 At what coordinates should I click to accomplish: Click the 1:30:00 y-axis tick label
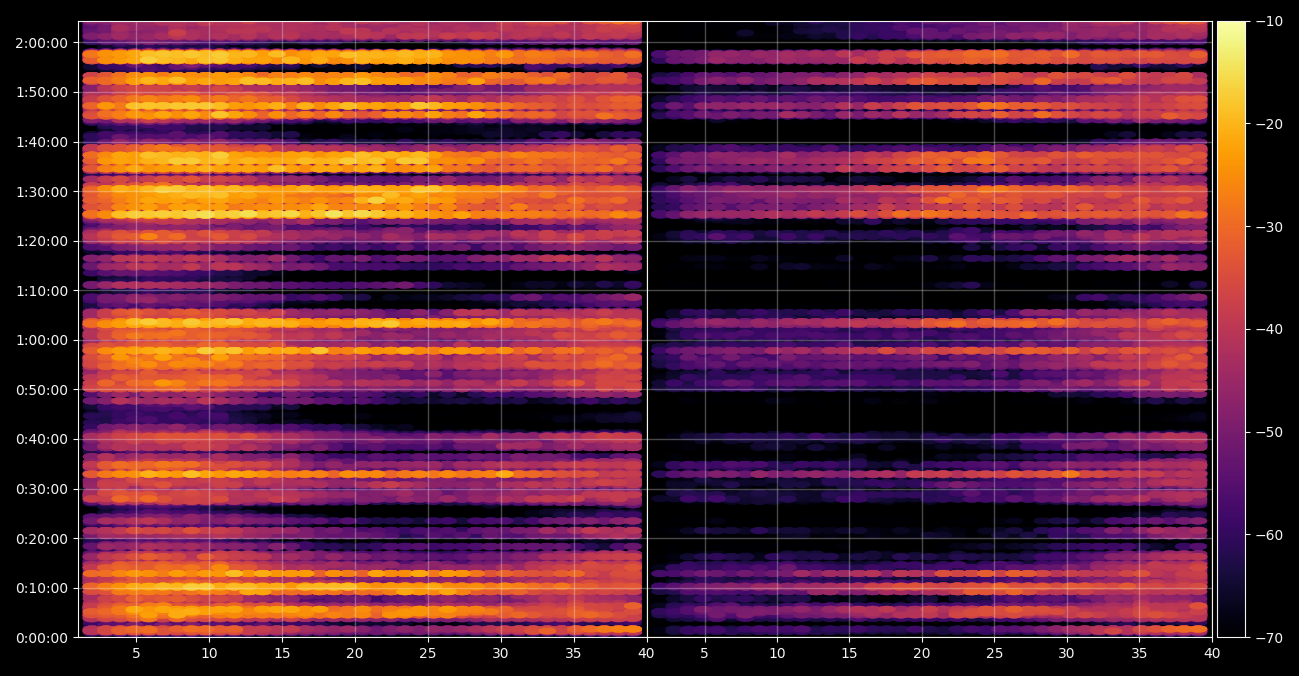click(42, 191)
